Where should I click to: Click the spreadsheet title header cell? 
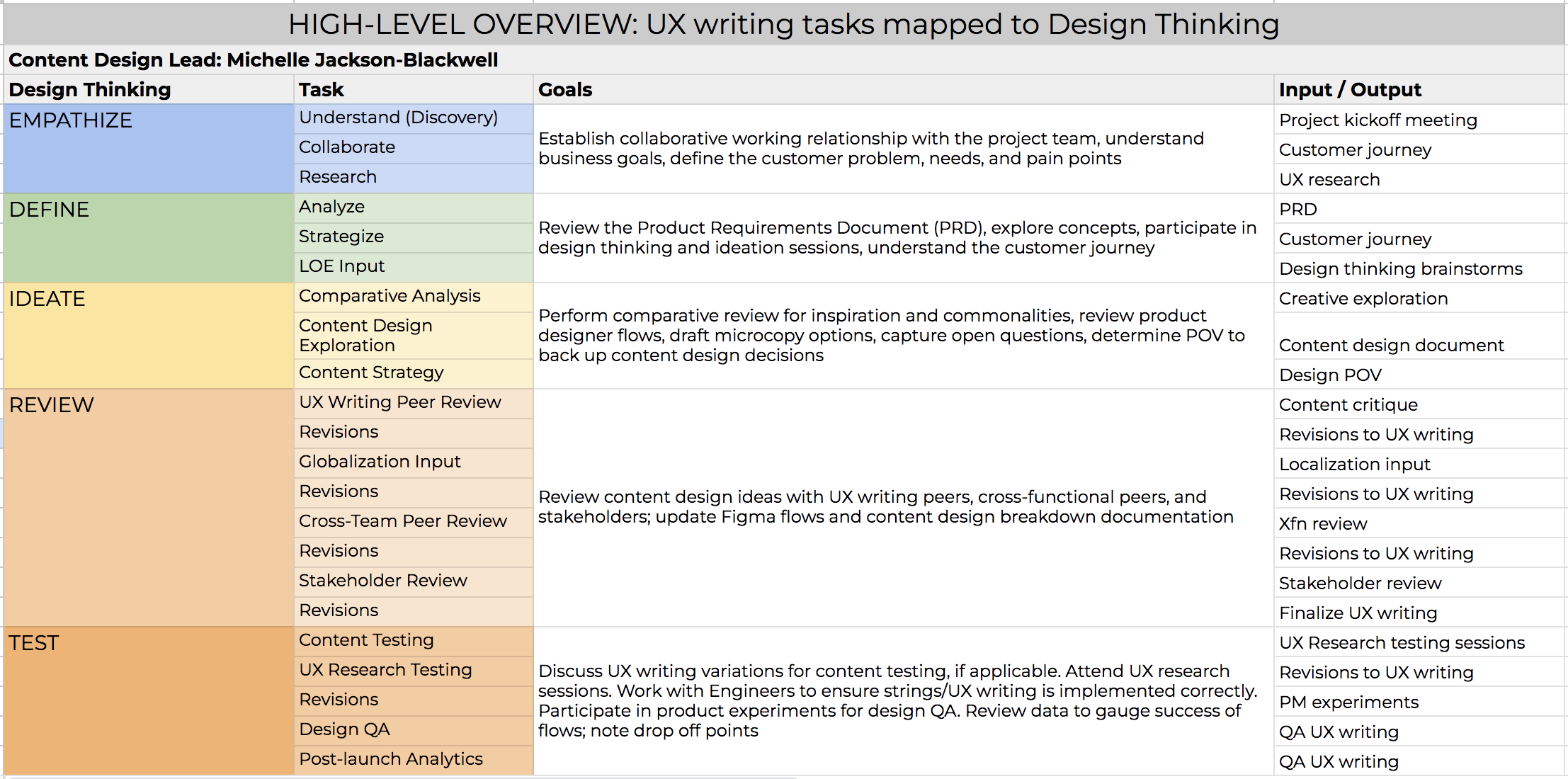783,25
